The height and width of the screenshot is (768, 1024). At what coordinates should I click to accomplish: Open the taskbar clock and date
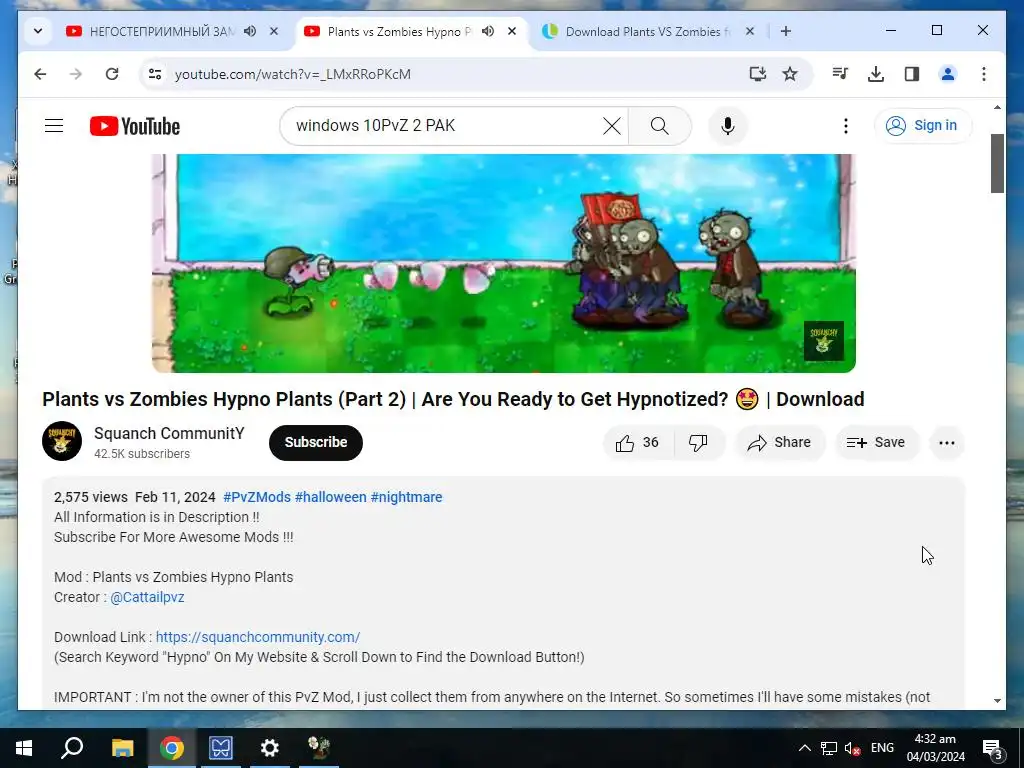click(935, 748)
